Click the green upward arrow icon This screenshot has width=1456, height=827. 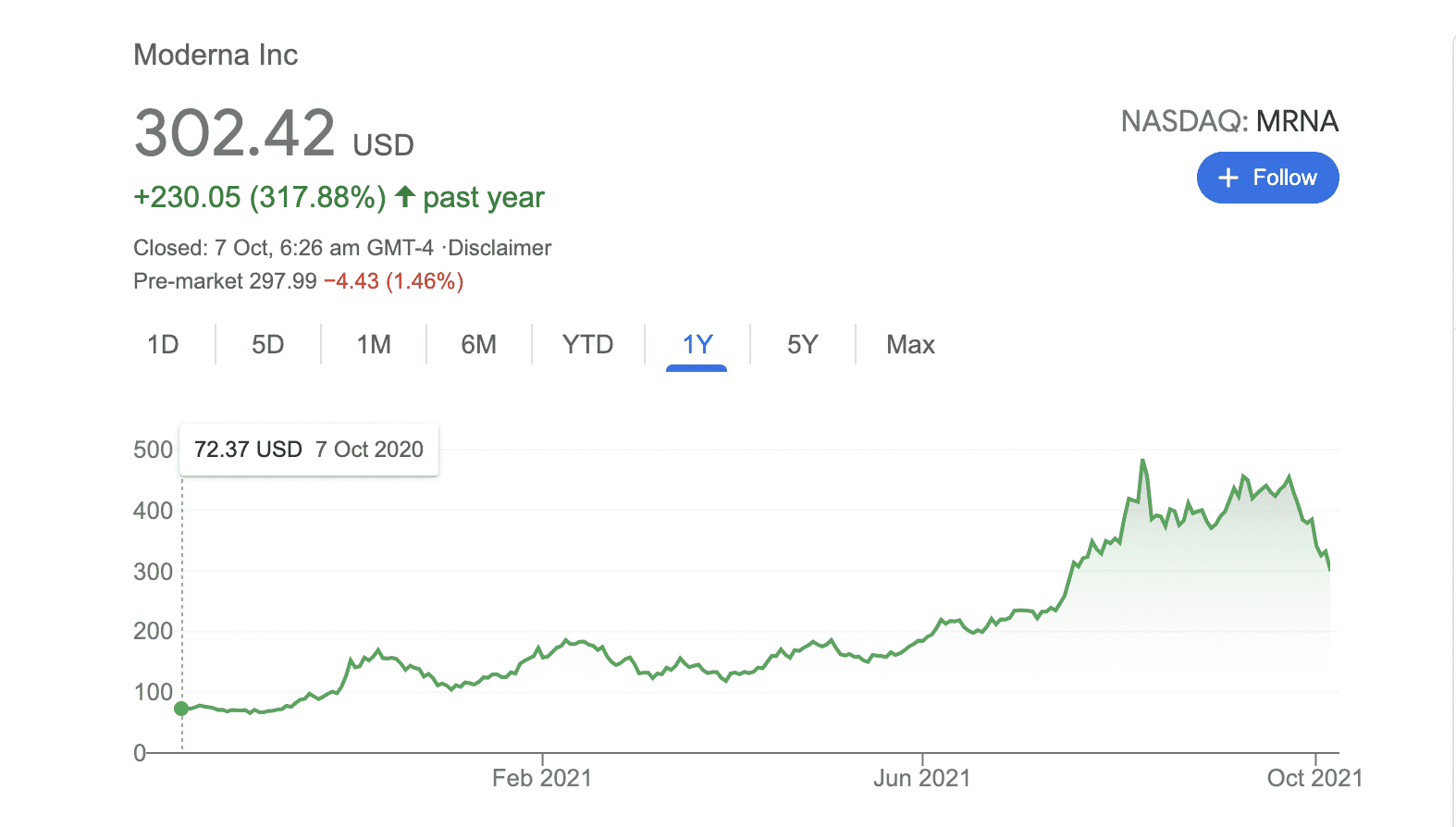(404, 196)
